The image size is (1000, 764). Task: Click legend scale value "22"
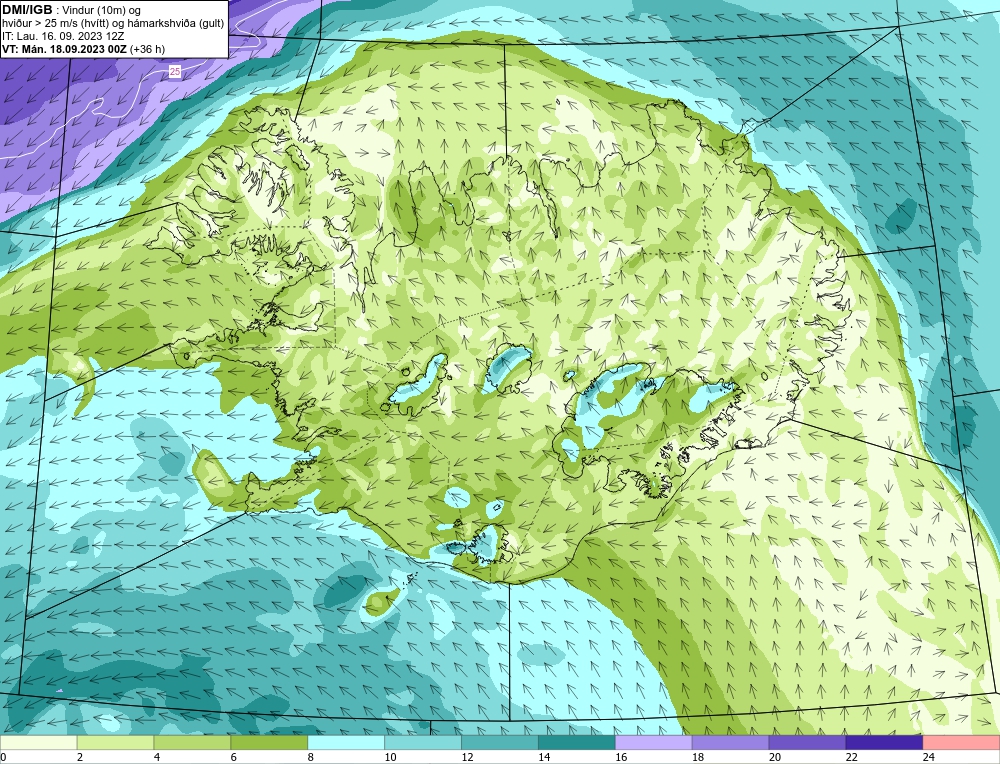pos(851,757)
